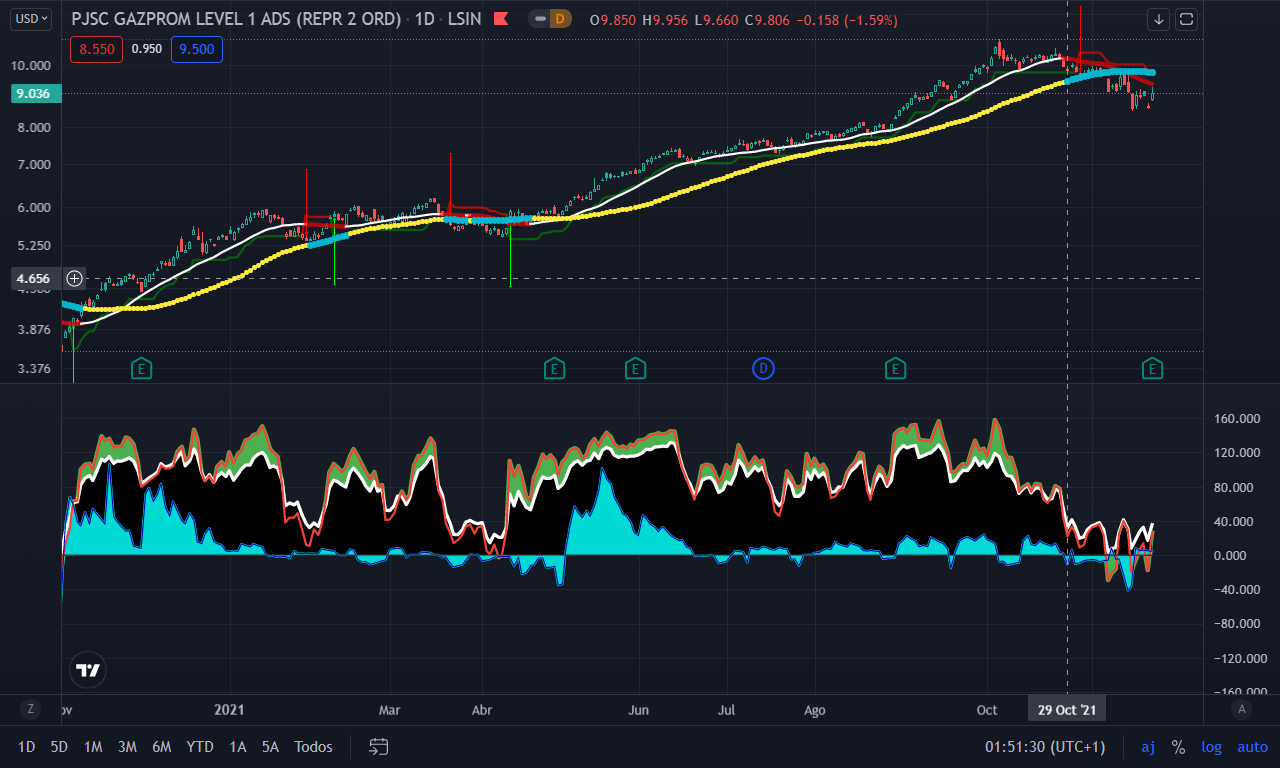Click the blue 9.500 buy price button
The image size is (1280, 768).
pos(196,48)
